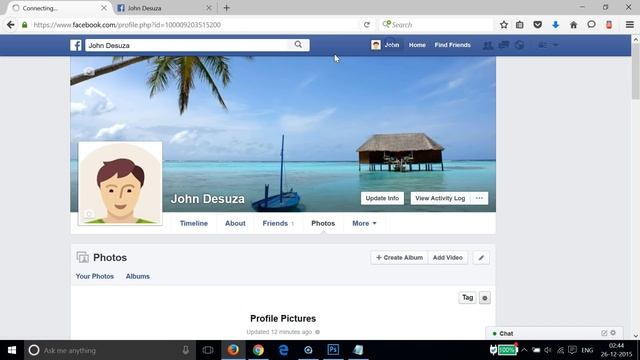
Task: Click the cover photo camera icon
Action: 89,72
